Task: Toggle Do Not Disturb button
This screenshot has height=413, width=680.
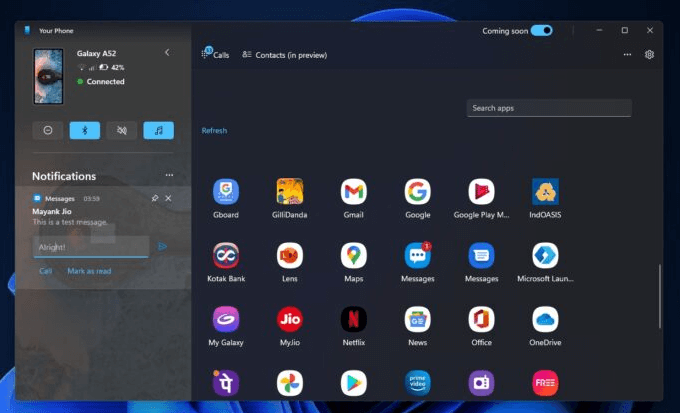Action: 48,130
